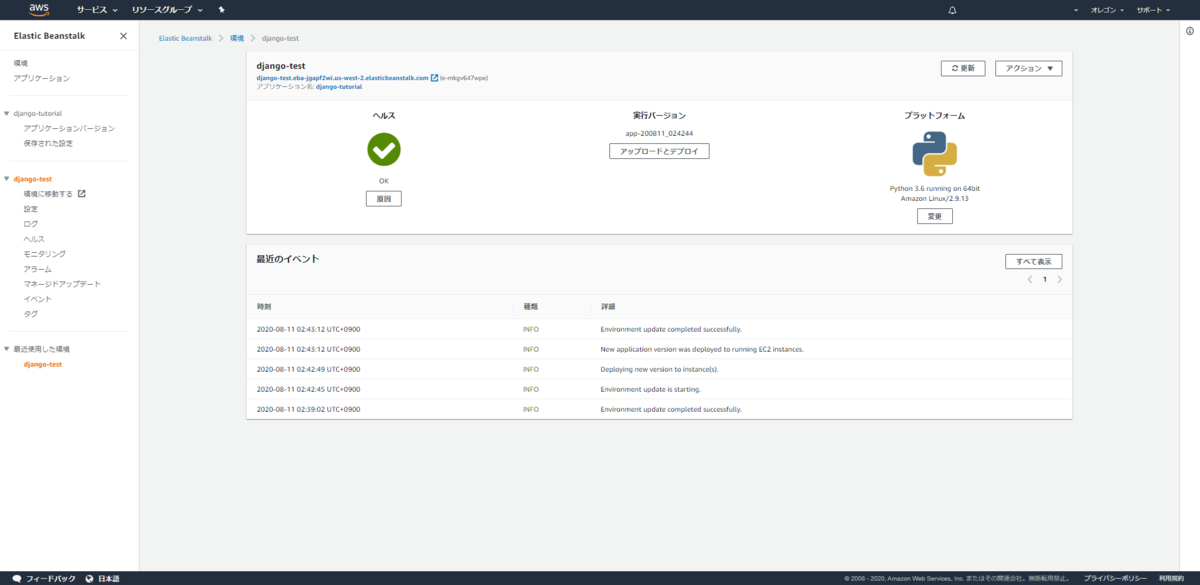Image resolution: width=1200 pixels, height=585 pixels.
Task: Go to previous events page arrow
Action: 1030,280
